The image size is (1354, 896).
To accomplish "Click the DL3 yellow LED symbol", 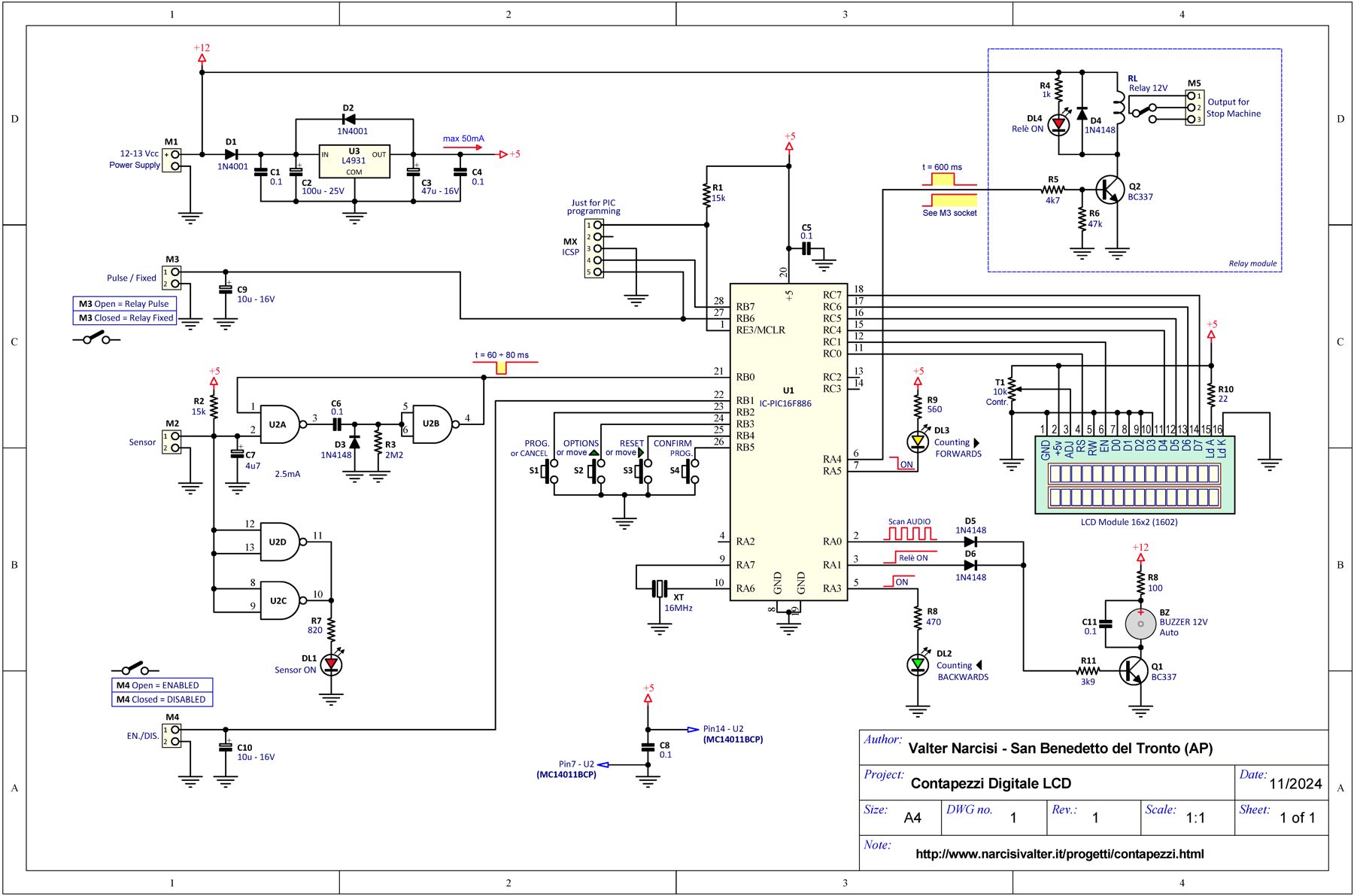I will tap(918, 441).
